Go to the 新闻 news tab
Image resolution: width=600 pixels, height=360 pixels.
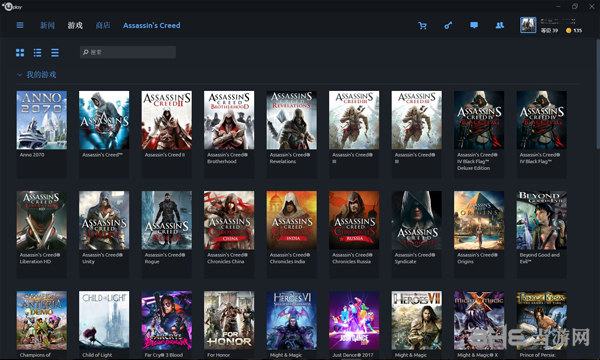coord(47,26)
